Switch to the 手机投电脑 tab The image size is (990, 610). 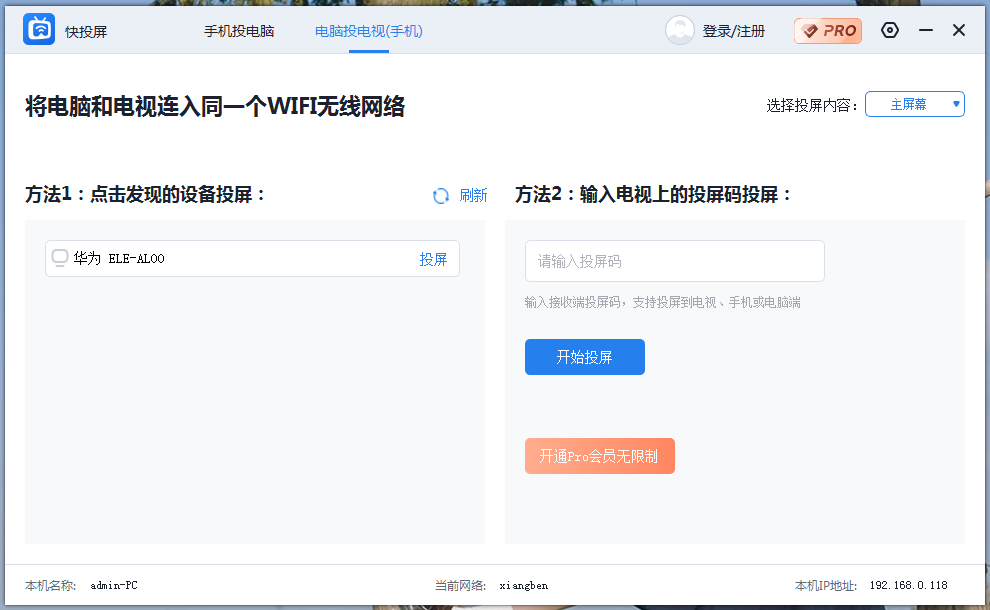tap(239, 31)
